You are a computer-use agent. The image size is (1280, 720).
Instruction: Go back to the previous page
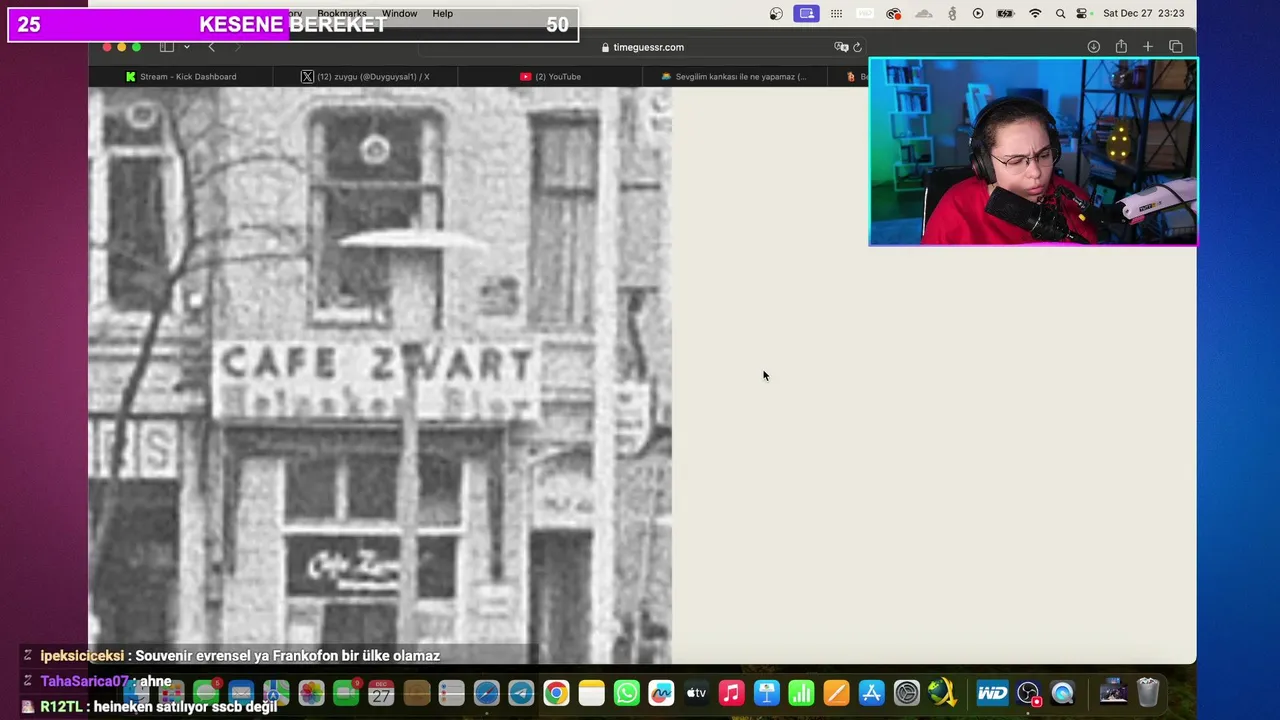click(211, 47)
